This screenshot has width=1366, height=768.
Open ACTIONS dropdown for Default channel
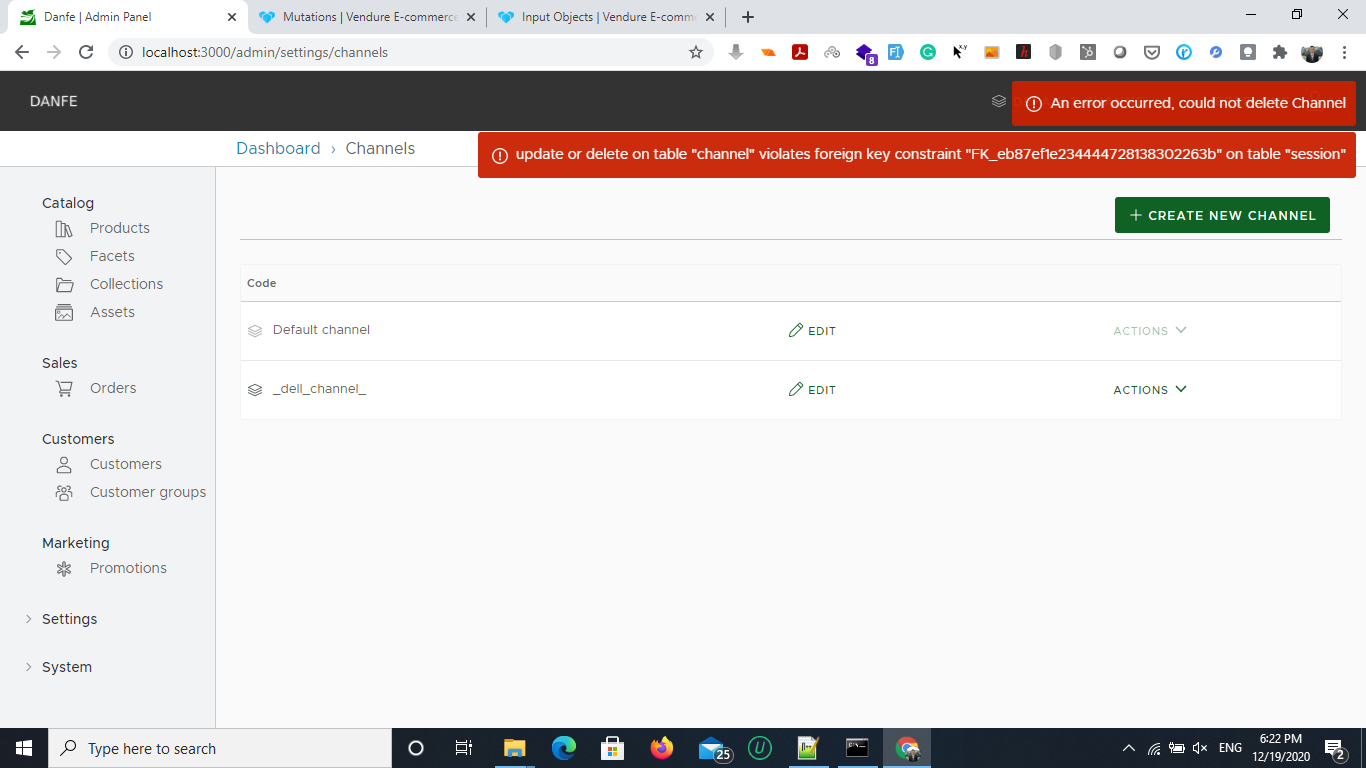tap(1149, 330)
